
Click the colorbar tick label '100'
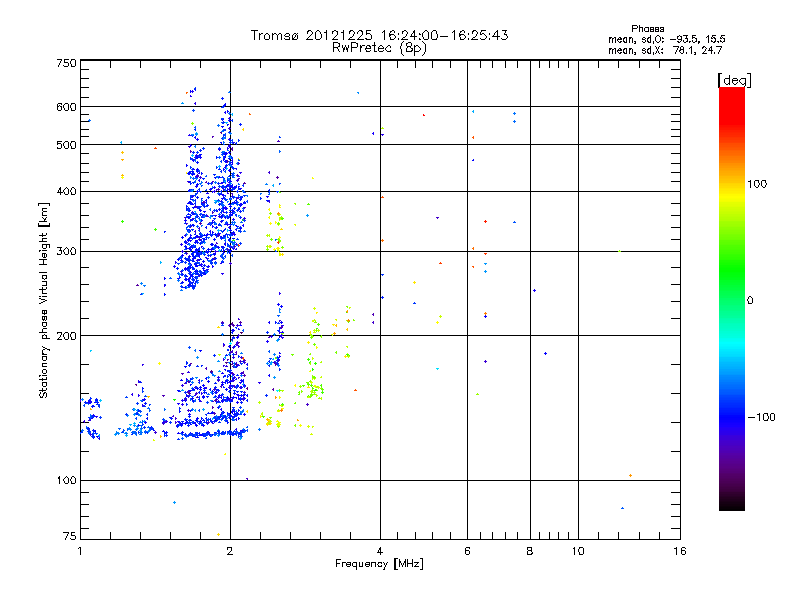pyautogui.click(x=757, y=184)
